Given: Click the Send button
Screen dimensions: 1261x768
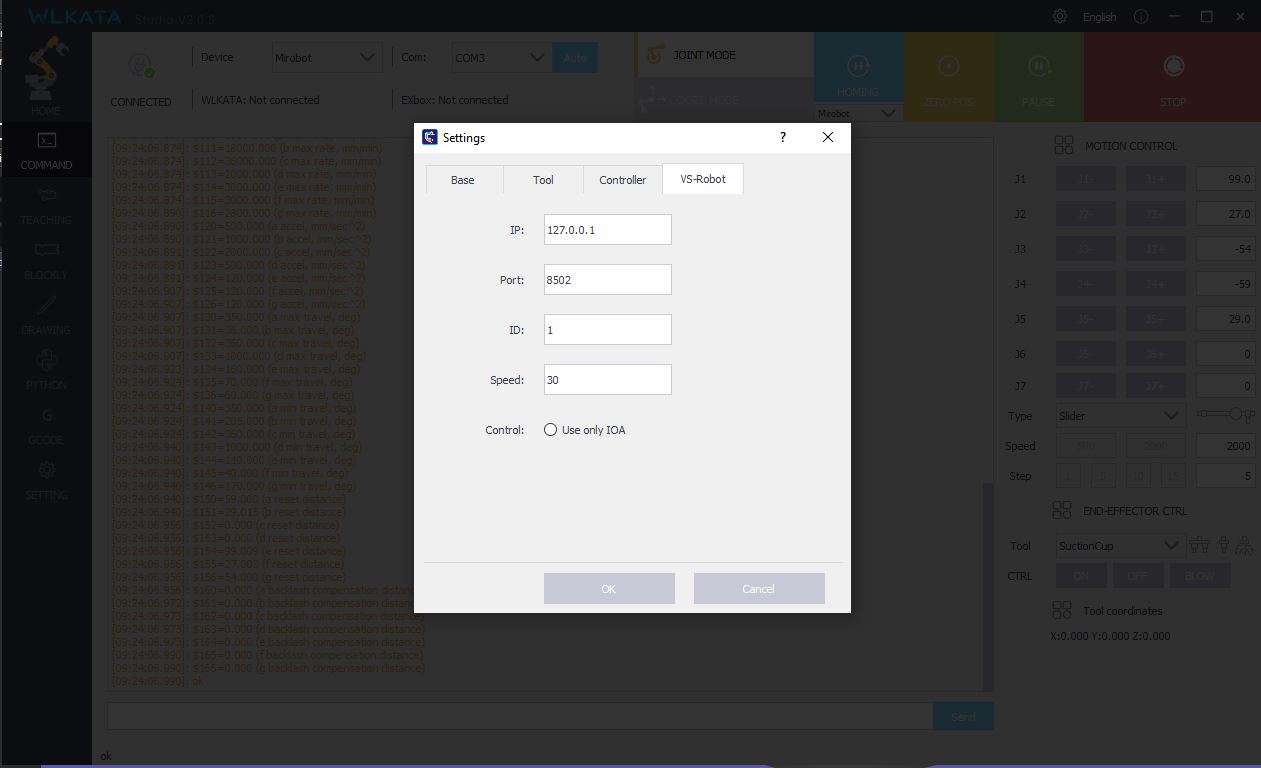Looking at the screenshot, I should coord(963,716).
